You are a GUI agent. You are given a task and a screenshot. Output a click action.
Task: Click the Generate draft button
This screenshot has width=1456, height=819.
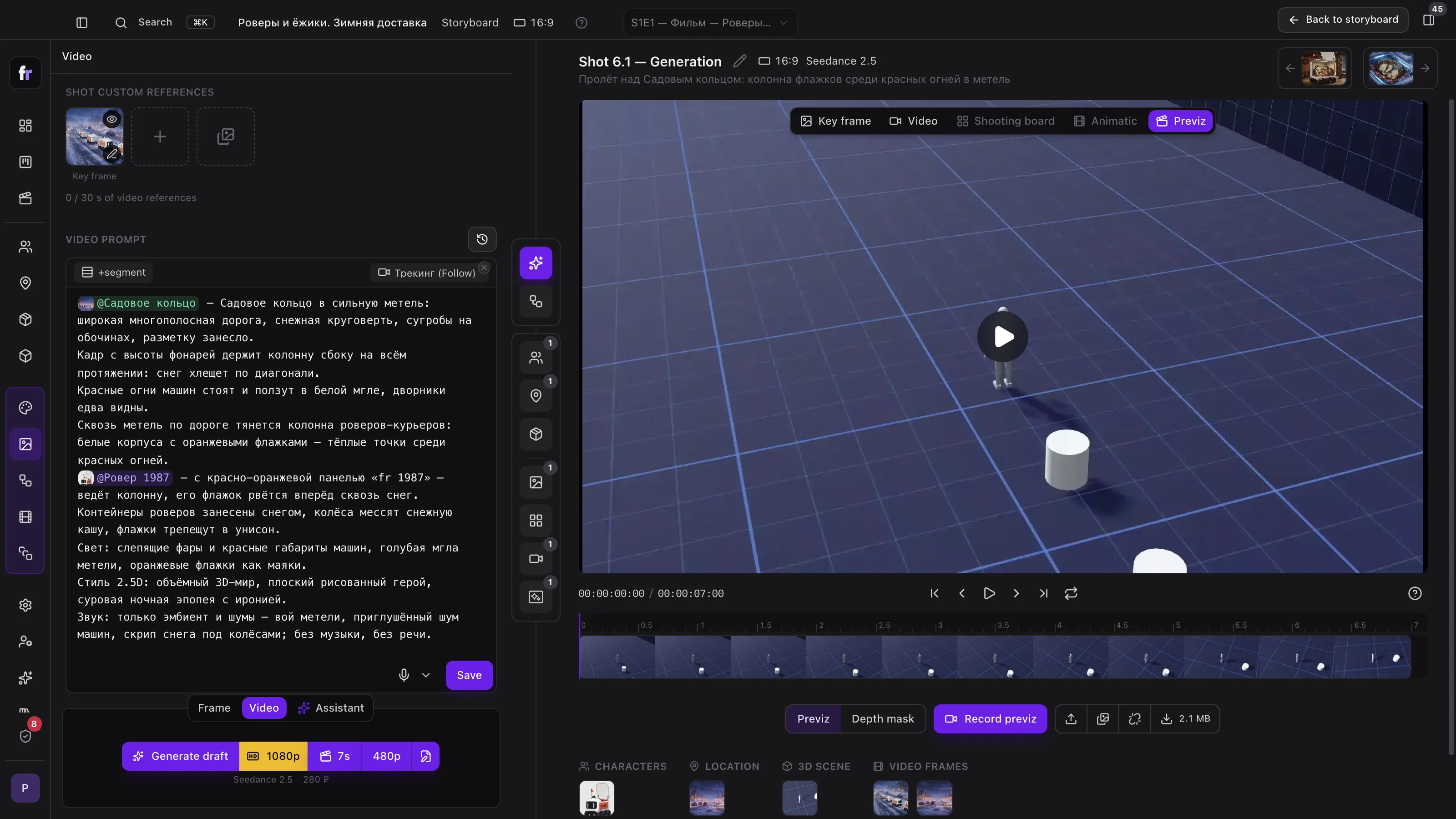pyautogui.click(x=181, y=756)
